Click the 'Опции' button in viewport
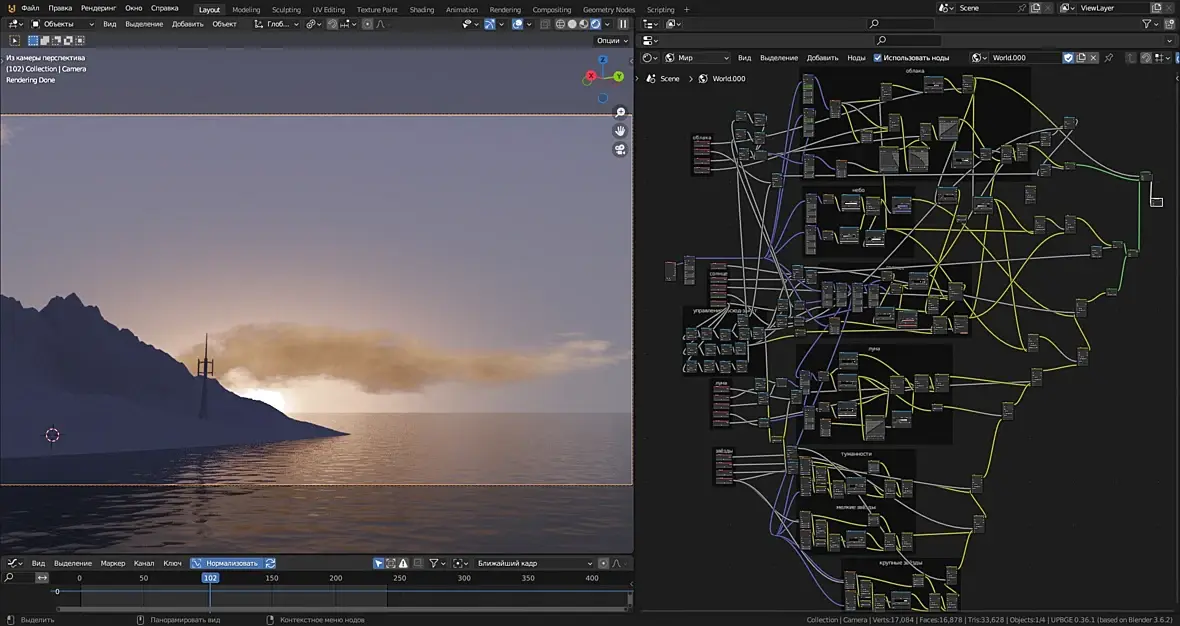Viewport: 1180px width, 626px height. point(611,41)
